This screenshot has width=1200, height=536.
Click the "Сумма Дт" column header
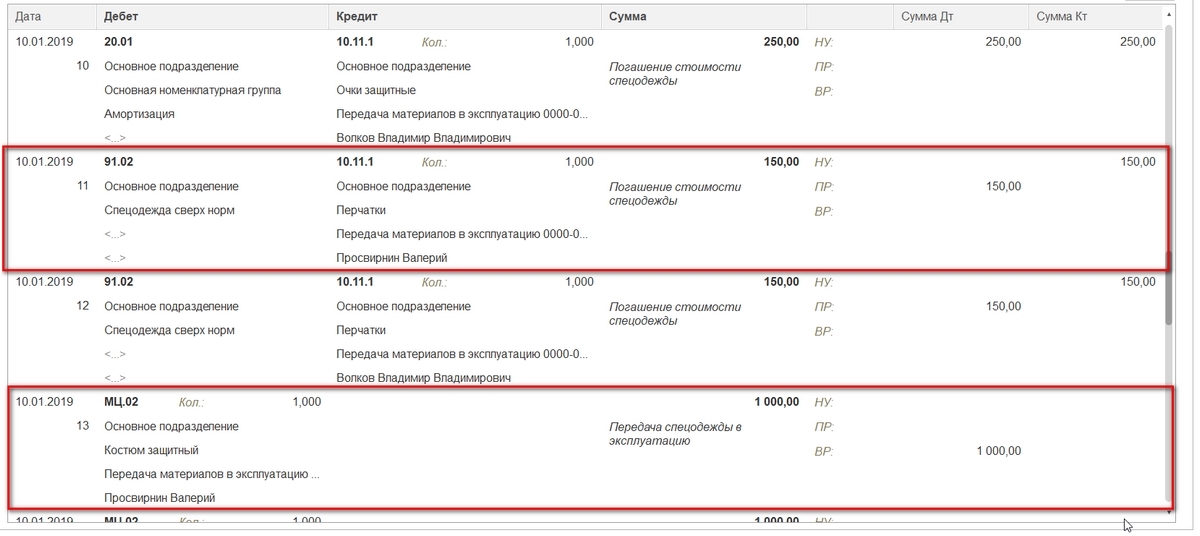927,17
